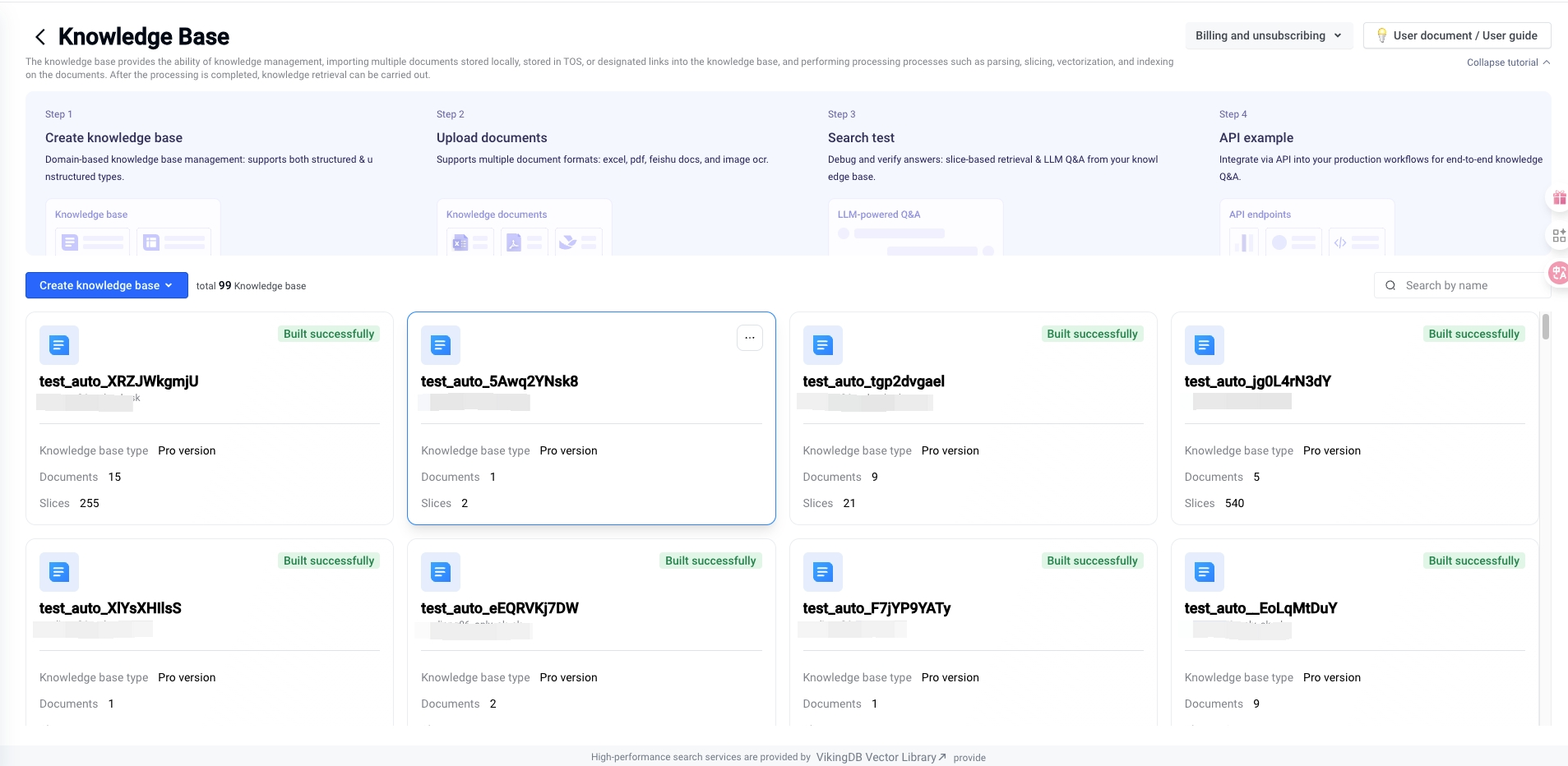This screenshot has height=766, width=1568.
Task: Open the Create knowledge base dropdown
Action: [106, 285]
